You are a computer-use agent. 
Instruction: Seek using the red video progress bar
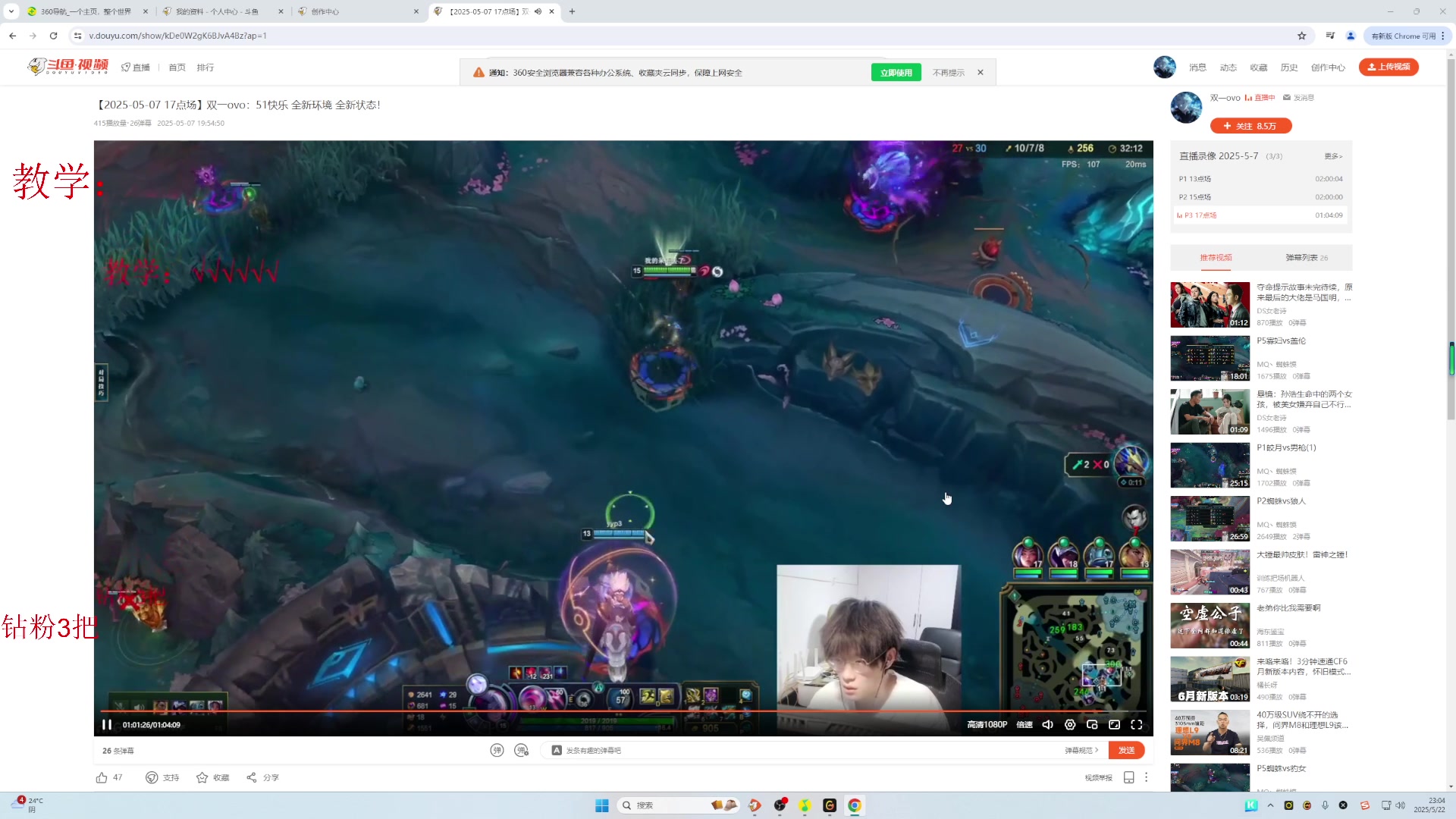623,711
